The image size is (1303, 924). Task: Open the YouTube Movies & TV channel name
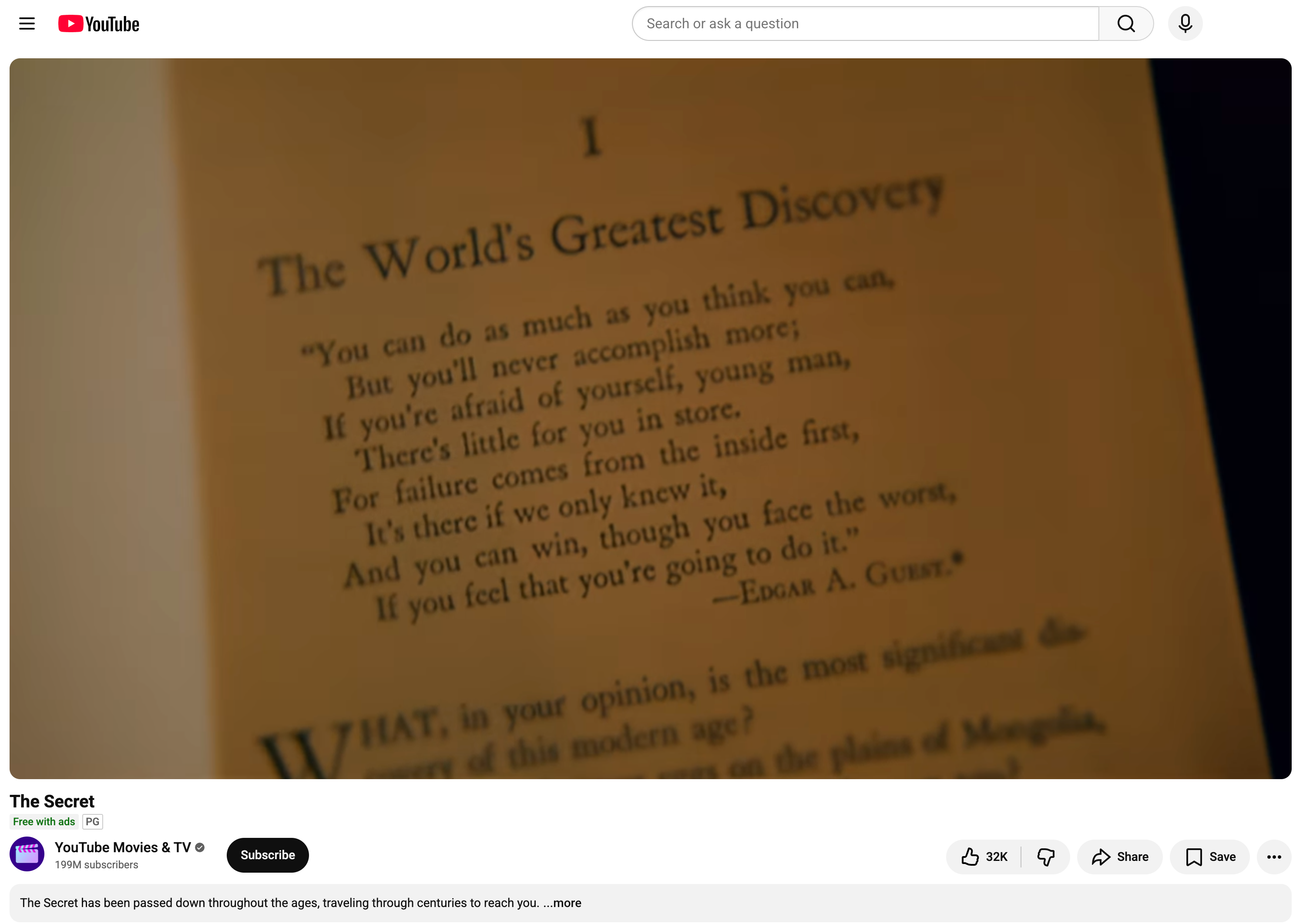tap(123, 847)
